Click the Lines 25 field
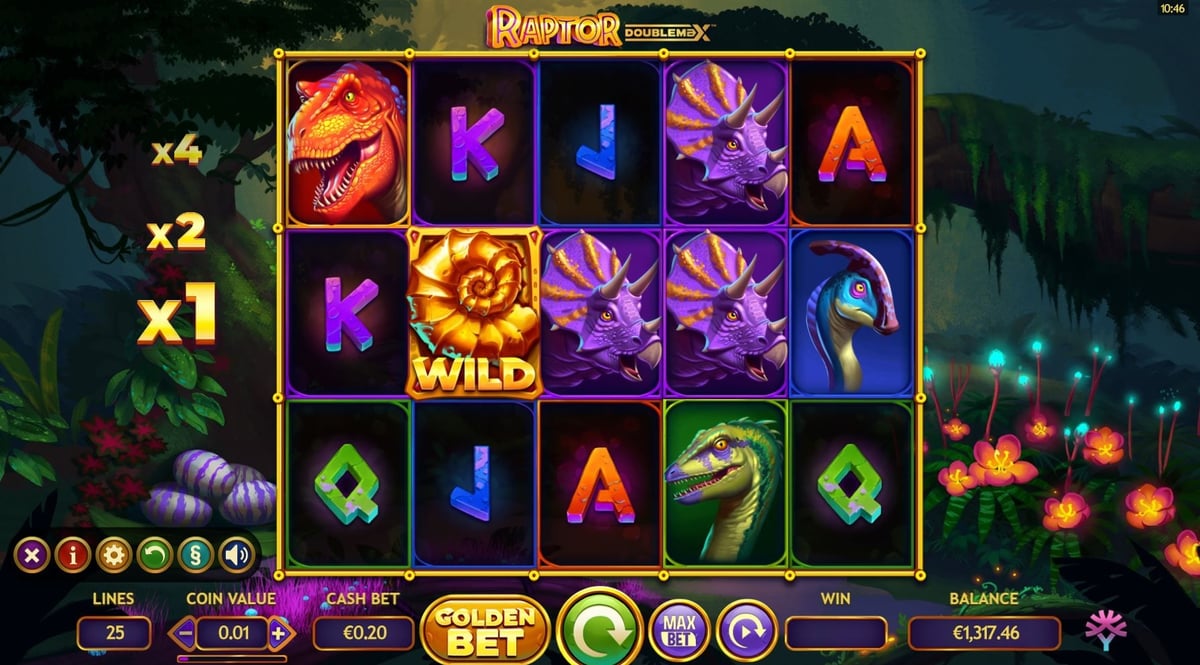 [114, 633]
